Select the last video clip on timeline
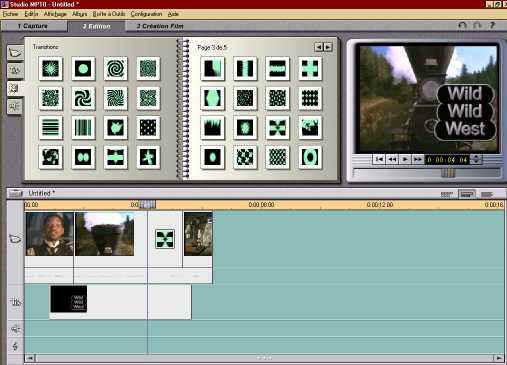The image size is (507, 365). point(198,234)
